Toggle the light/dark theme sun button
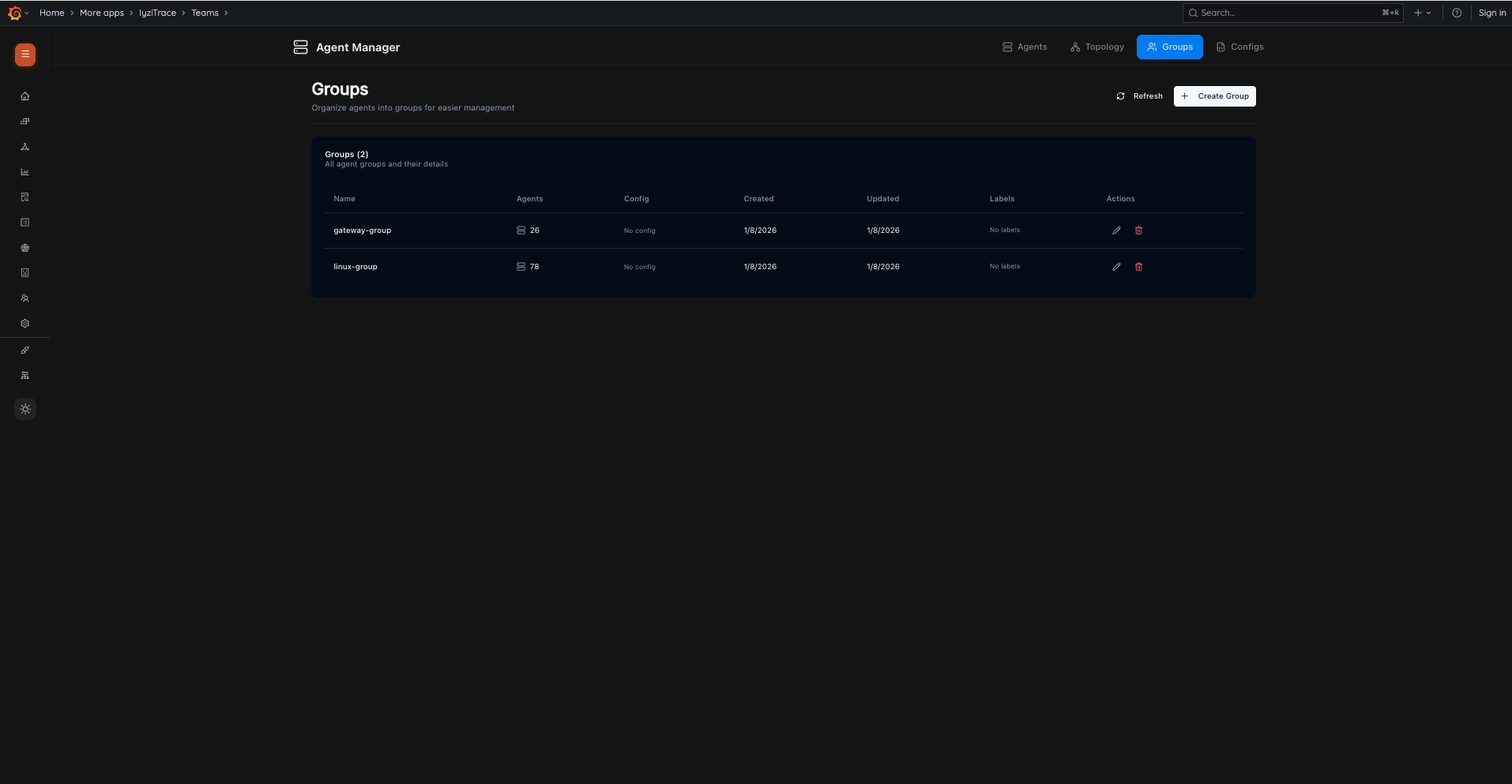Image resolution: width=1512 pixels, height=784 pixels. point(25,409)
